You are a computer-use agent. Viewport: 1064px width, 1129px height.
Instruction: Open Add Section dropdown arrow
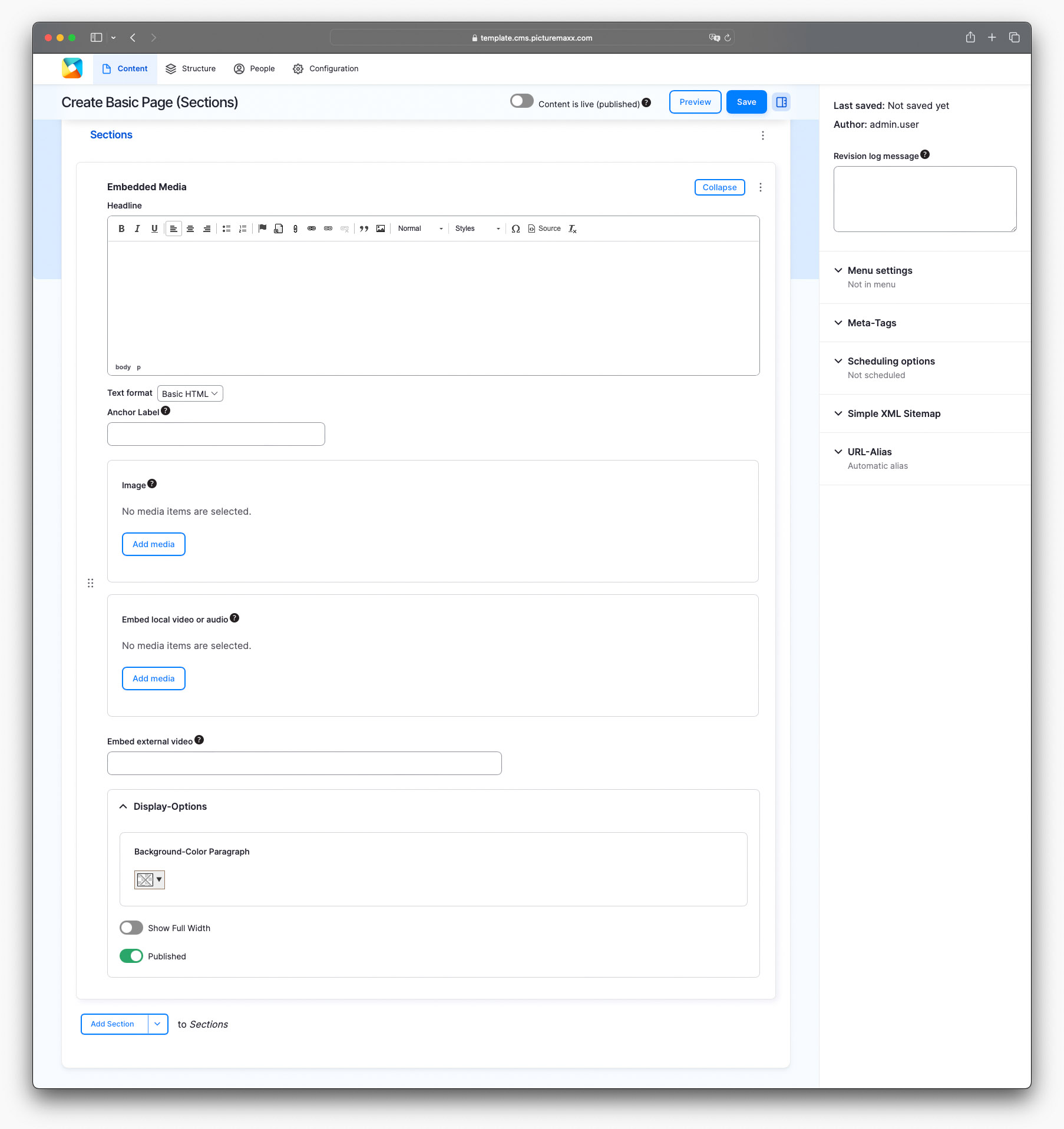(158, 1024)
